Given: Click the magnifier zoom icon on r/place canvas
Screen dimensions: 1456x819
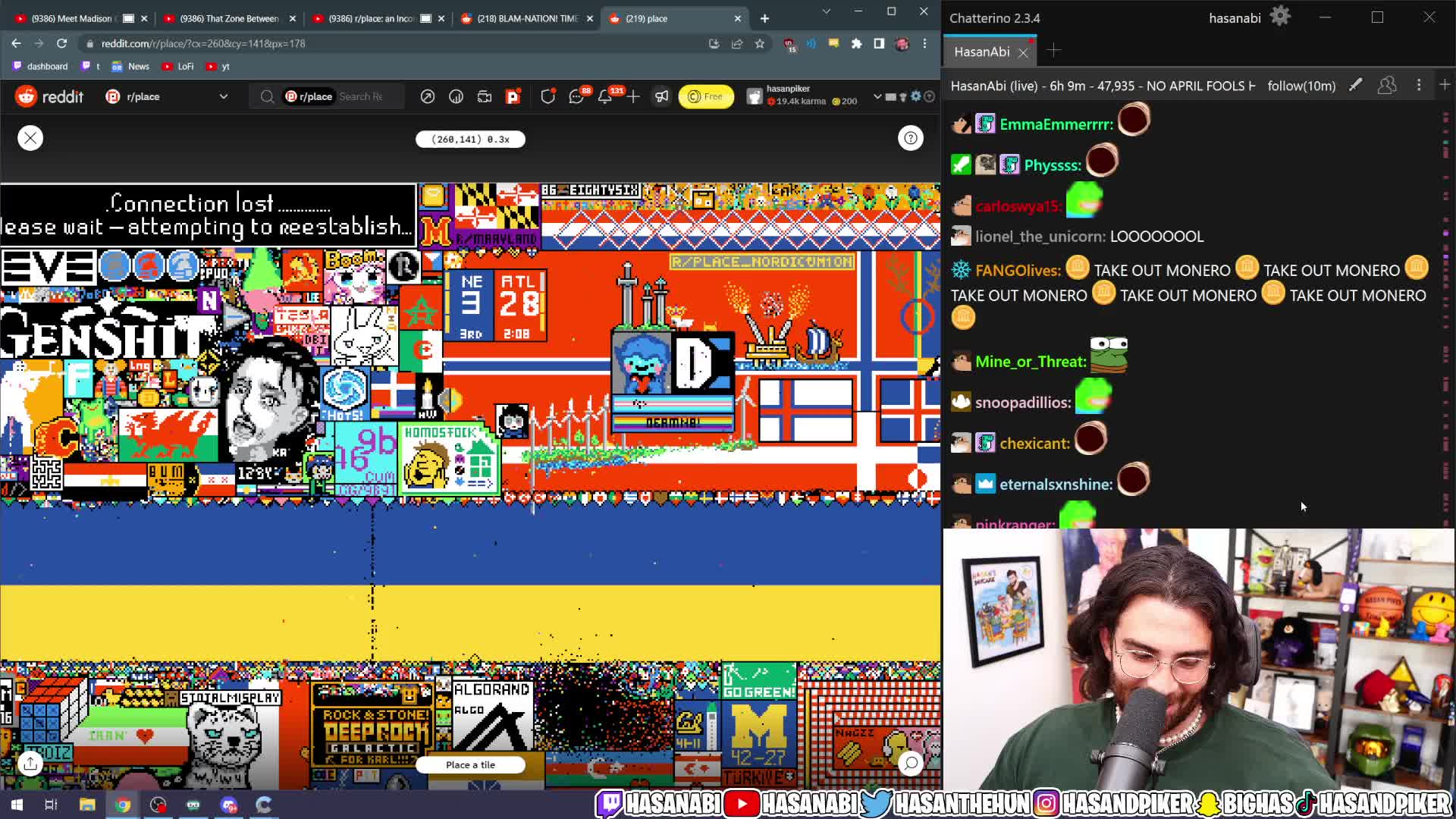Looking at the screenshot, I should click(911, 764).
